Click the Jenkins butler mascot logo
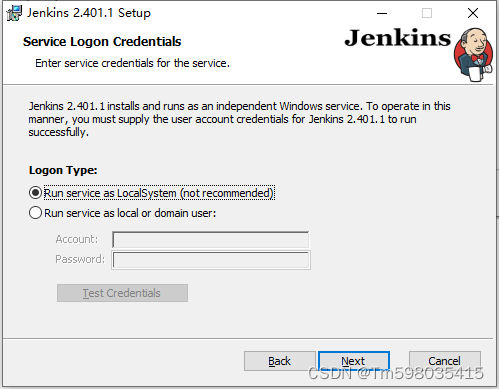Image resolution: width=499 pixels, height=389 pixels. click(x=473, y=55)
